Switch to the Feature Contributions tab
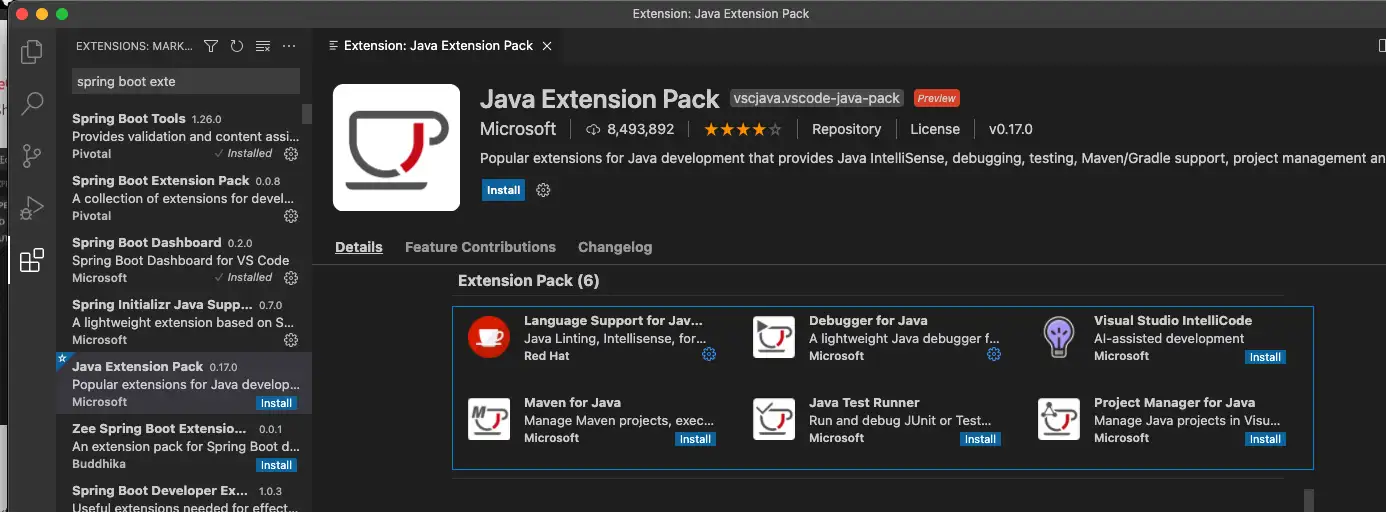 pos(480,247)
